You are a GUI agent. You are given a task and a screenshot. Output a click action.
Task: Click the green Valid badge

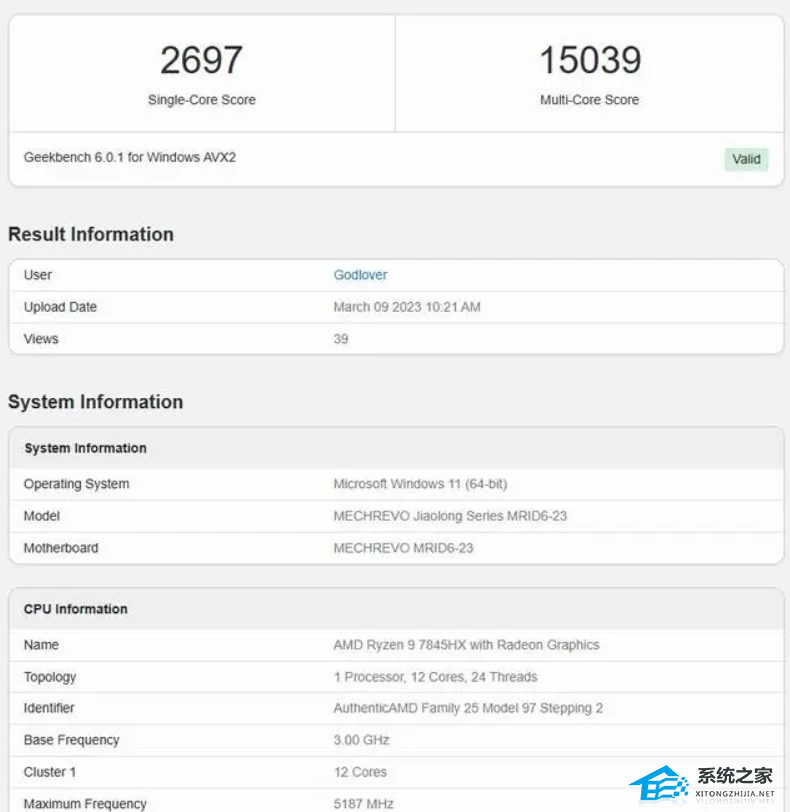click(746, 159)
